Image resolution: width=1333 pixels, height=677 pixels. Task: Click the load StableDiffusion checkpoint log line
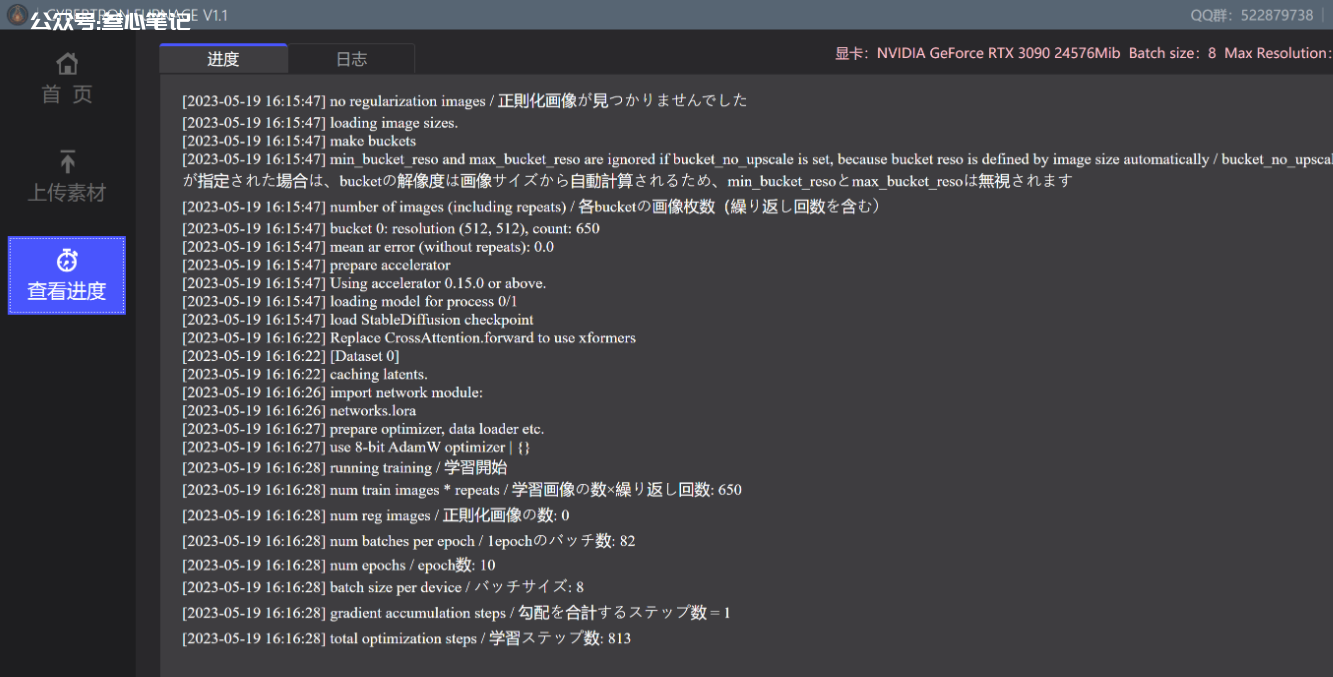(x=358, y=320)
